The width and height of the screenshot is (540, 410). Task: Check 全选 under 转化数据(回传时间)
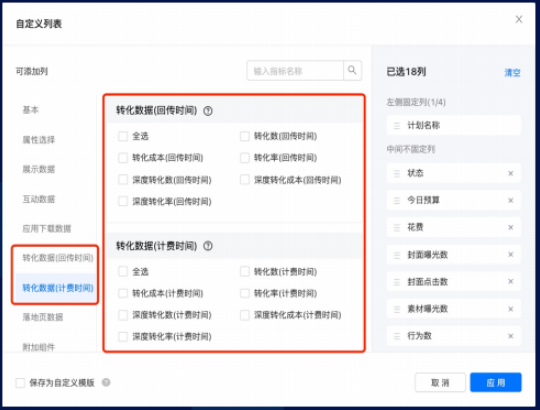coord(123,136)
